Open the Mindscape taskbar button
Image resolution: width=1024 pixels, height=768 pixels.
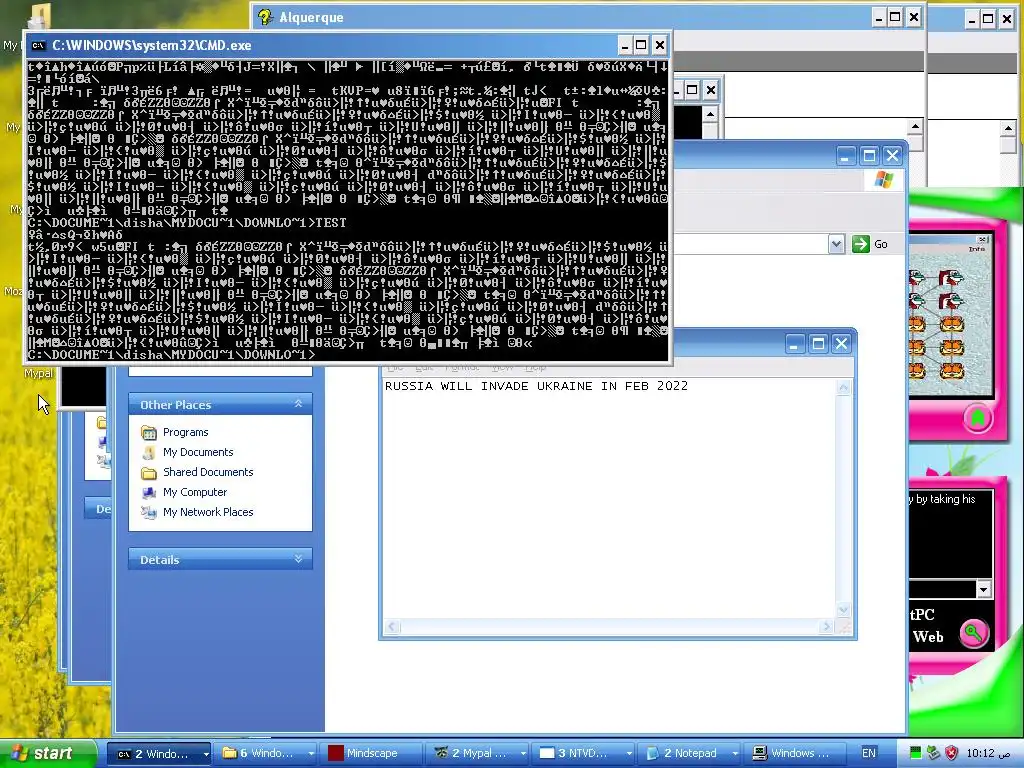tap(372, 753)
